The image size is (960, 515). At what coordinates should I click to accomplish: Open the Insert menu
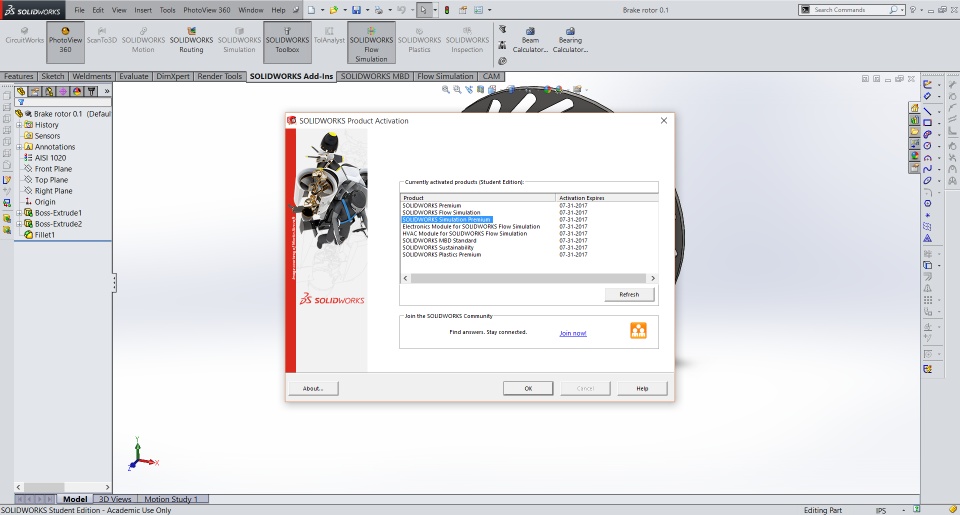143,10
